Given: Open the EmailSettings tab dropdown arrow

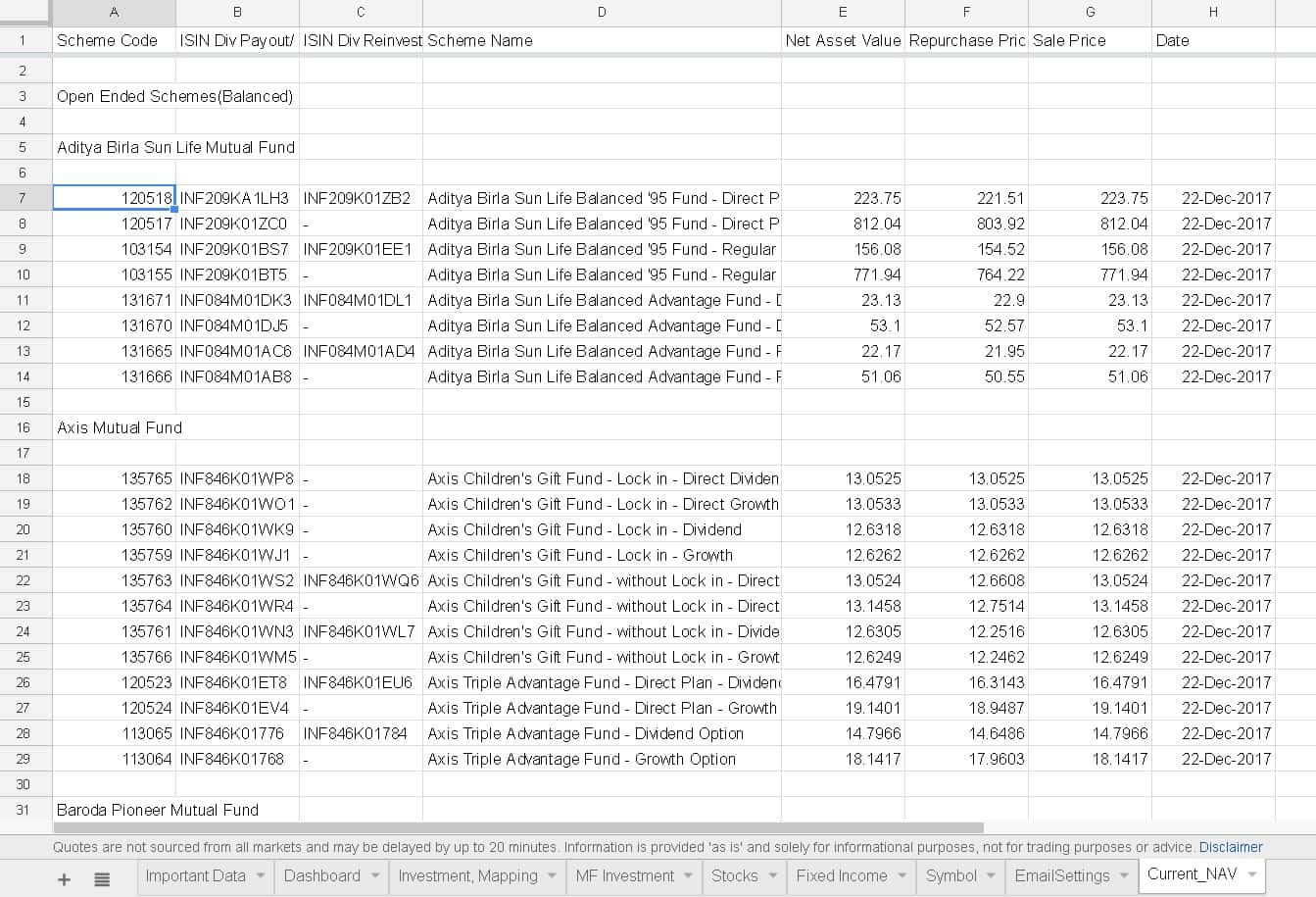Looking at the screenshot, I should 1125,876.
